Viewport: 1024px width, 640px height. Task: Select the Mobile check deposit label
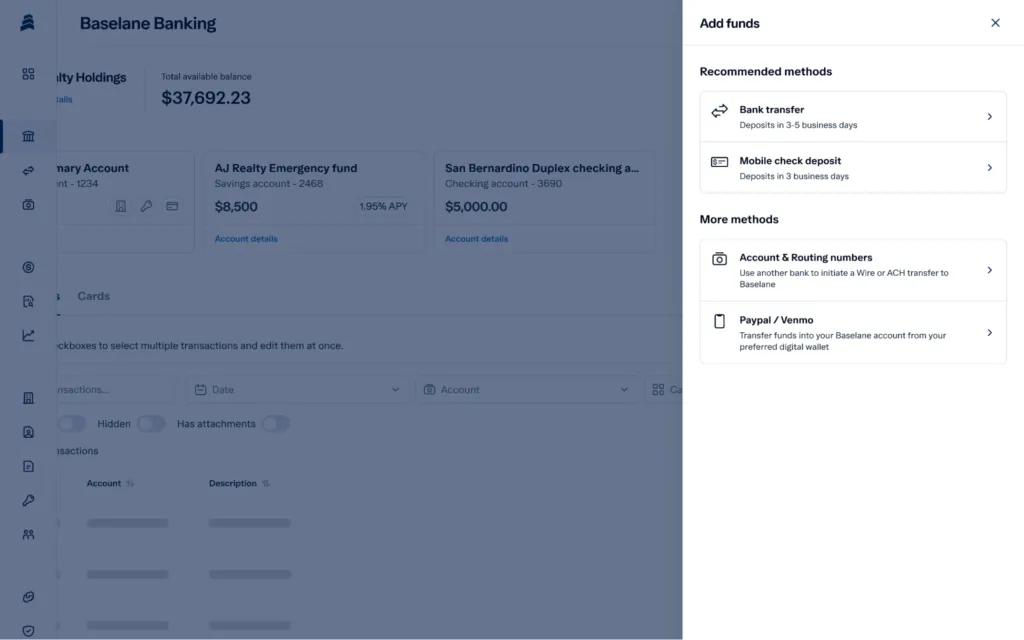coord(790,161)
